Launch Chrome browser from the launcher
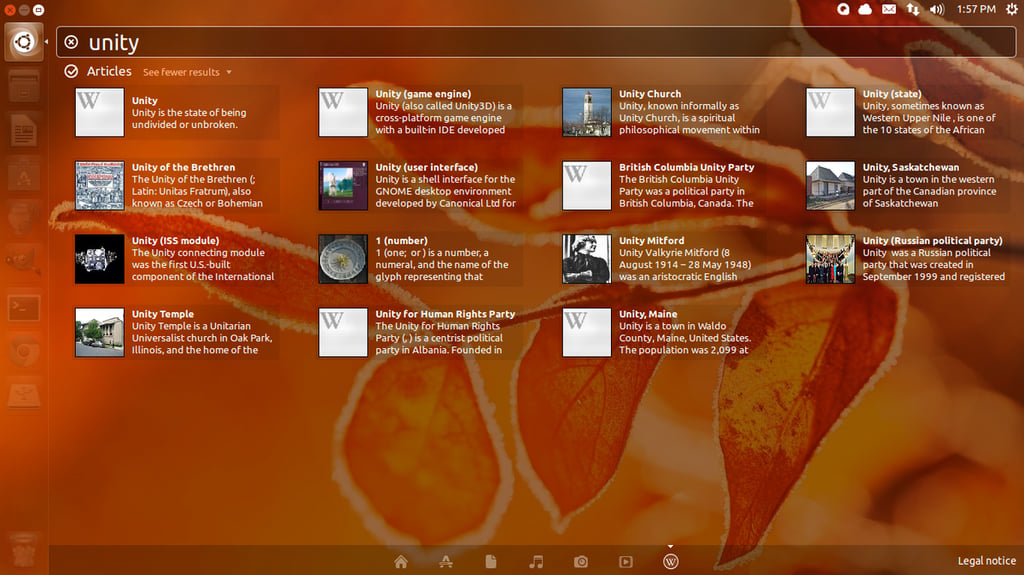Screen dimensions: 1024x575 tap(24, 352)
